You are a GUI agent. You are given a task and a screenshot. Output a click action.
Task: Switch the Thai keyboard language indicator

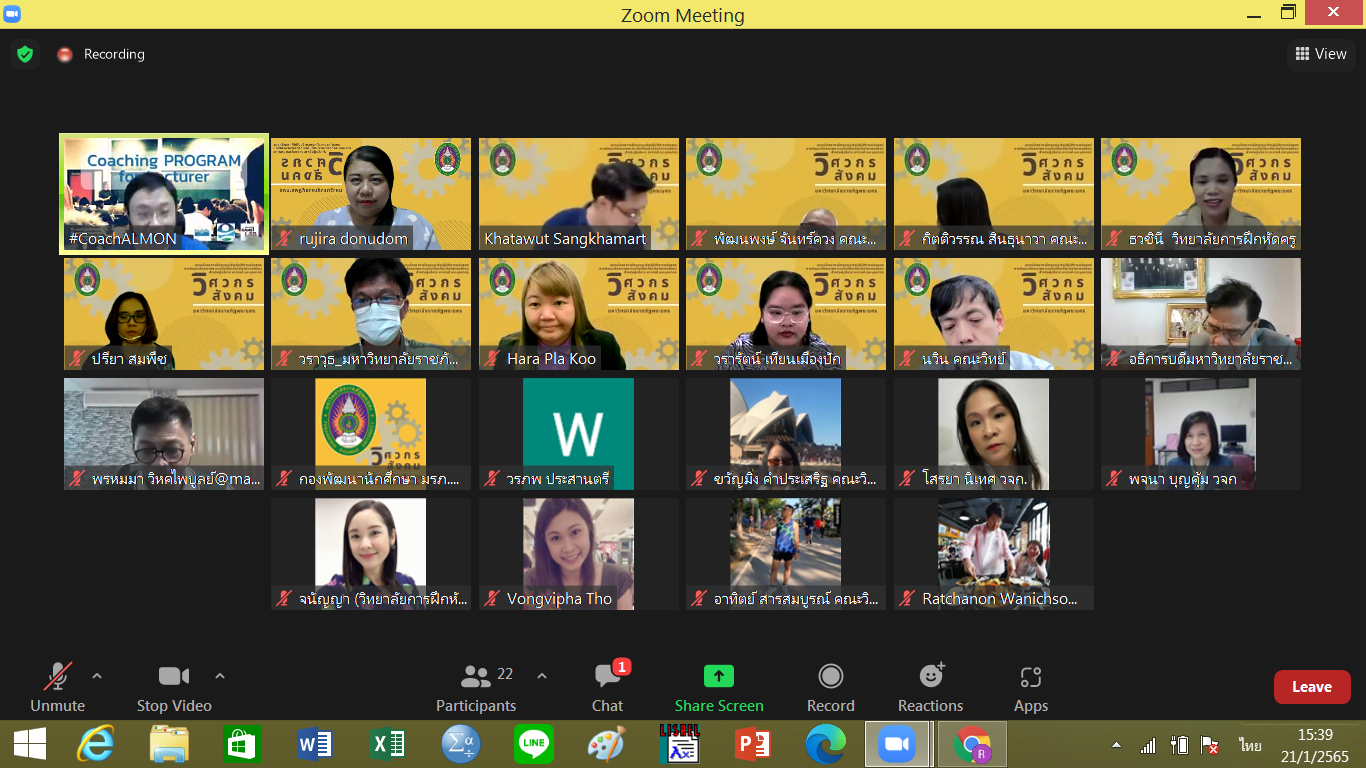pos(1250,746)
